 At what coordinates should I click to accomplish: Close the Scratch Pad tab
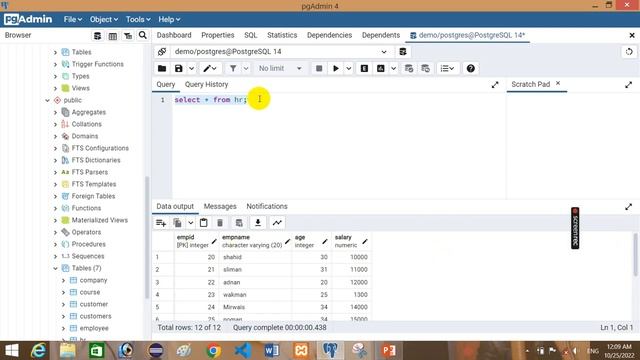558,83
